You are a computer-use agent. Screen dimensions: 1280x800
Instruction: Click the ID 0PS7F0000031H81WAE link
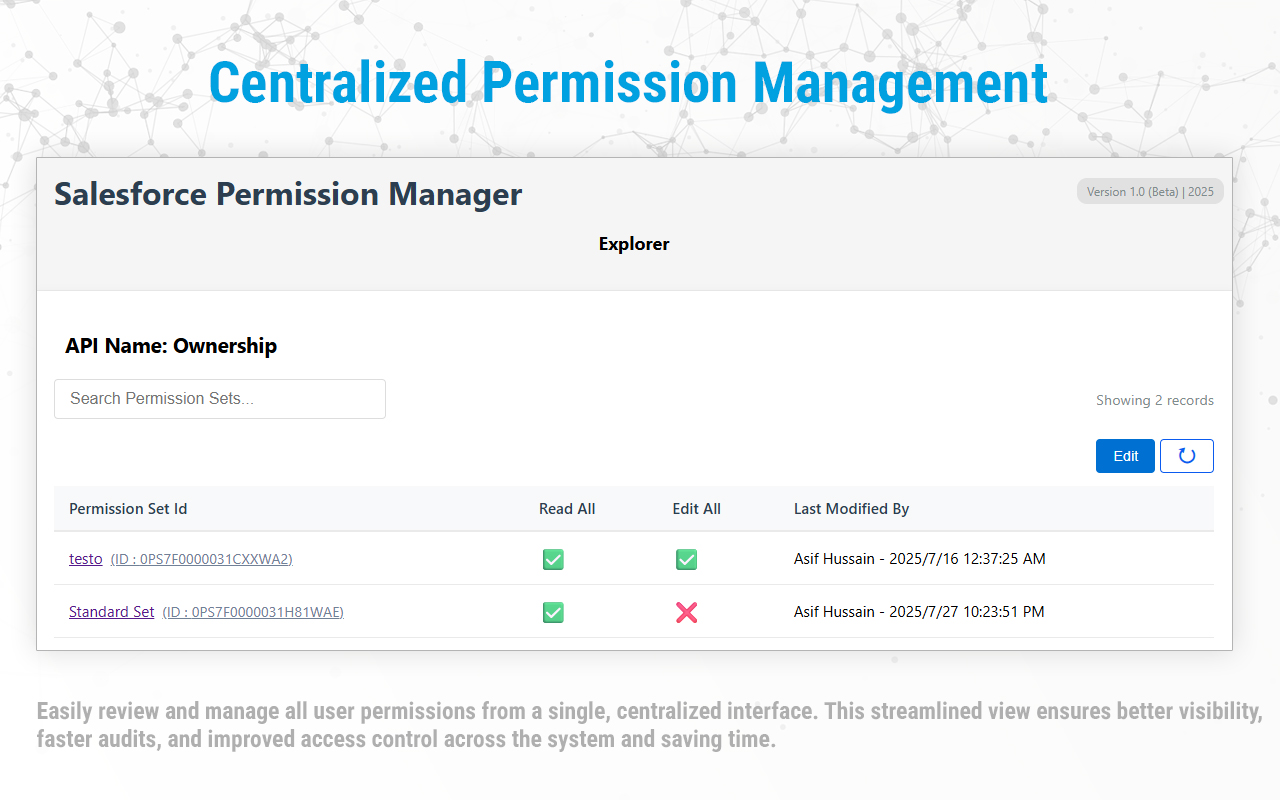(253, 612)
